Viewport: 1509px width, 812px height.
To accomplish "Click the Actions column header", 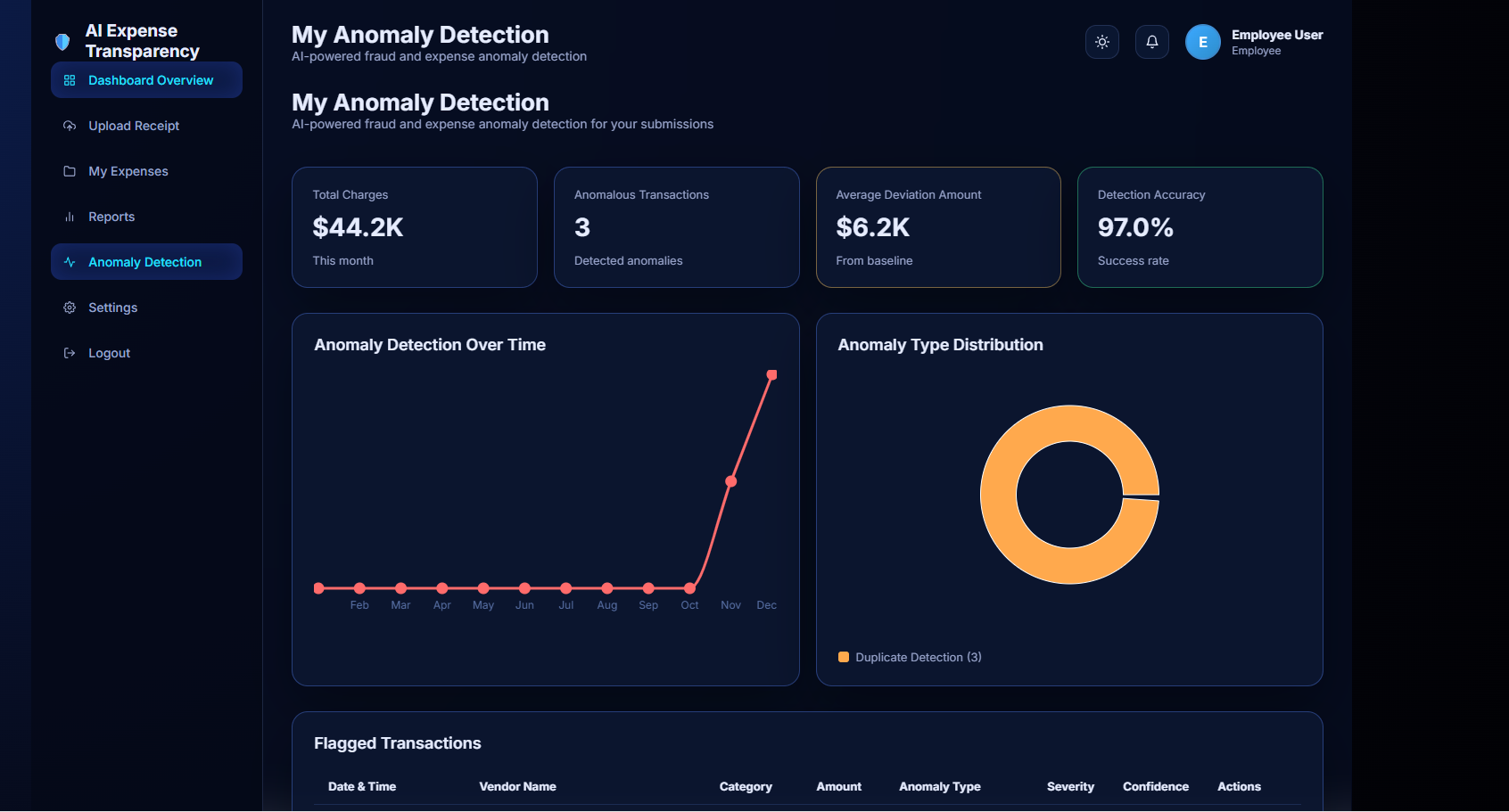I will pyautogui.click(x=1239, y=786).
